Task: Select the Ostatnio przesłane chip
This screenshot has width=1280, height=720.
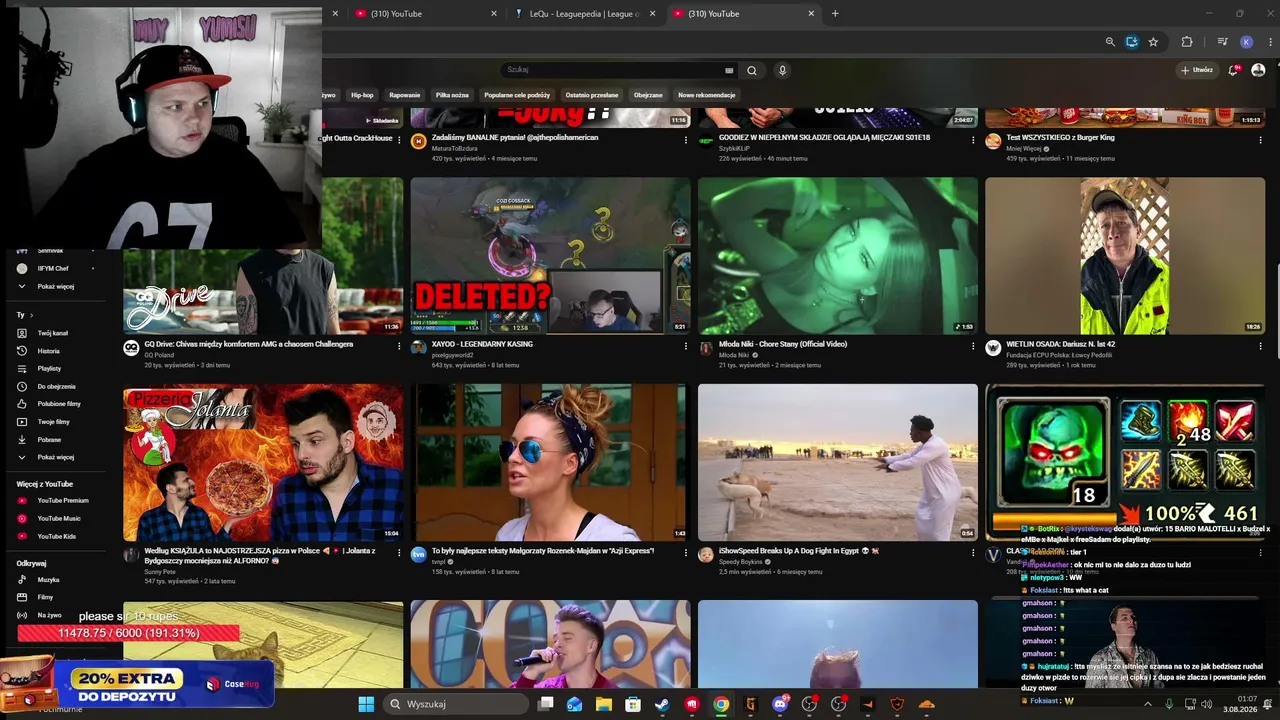Action: pos(591,95)
